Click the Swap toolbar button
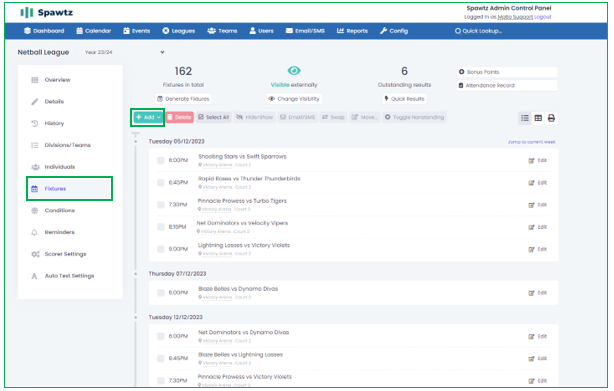Image resolution: width=614 pixels, height=391 pixels. pos(333,117)
